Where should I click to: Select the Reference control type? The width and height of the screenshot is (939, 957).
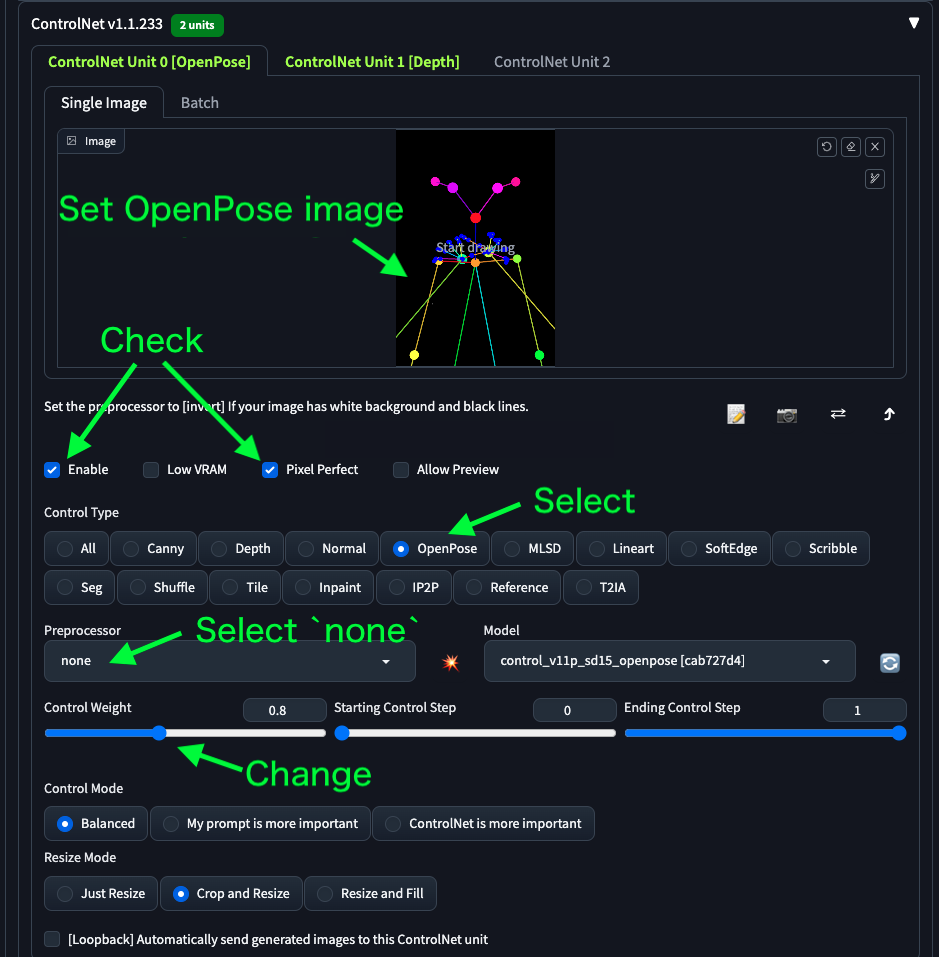(507, 588)
